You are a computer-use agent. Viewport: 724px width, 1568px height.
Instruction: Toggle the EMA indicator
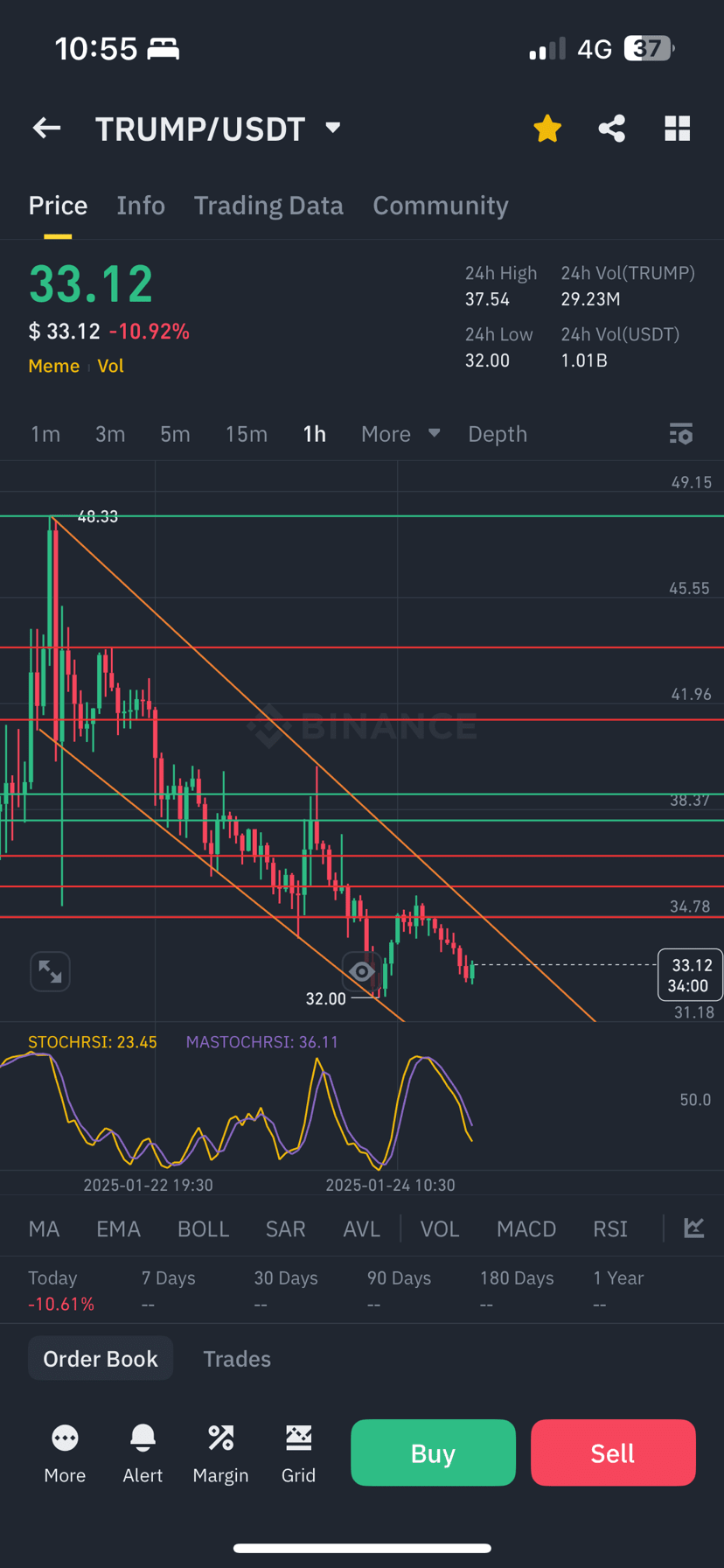click(118, 1228)
